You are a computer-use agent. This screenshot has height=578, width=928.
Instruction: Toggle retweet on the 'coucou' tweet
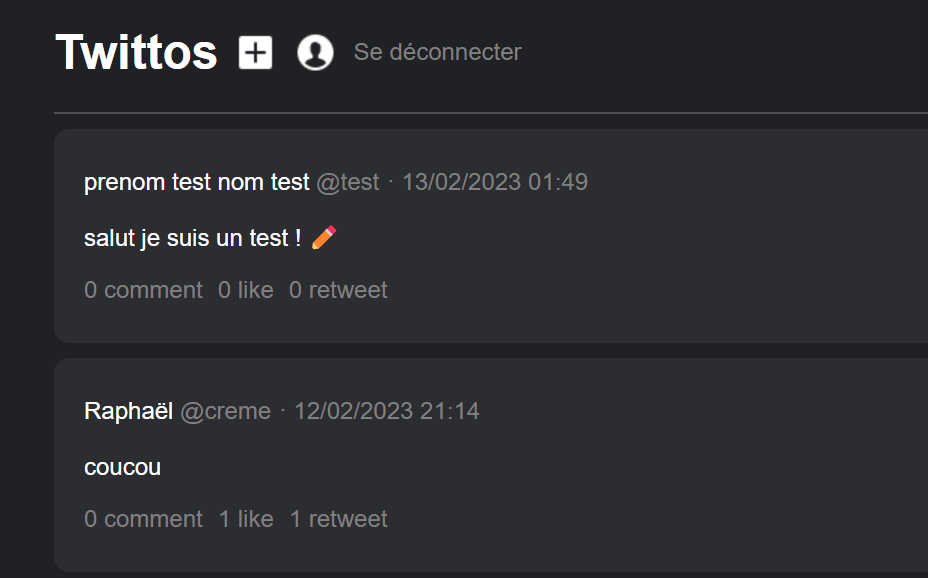click(x=338, y=519)
